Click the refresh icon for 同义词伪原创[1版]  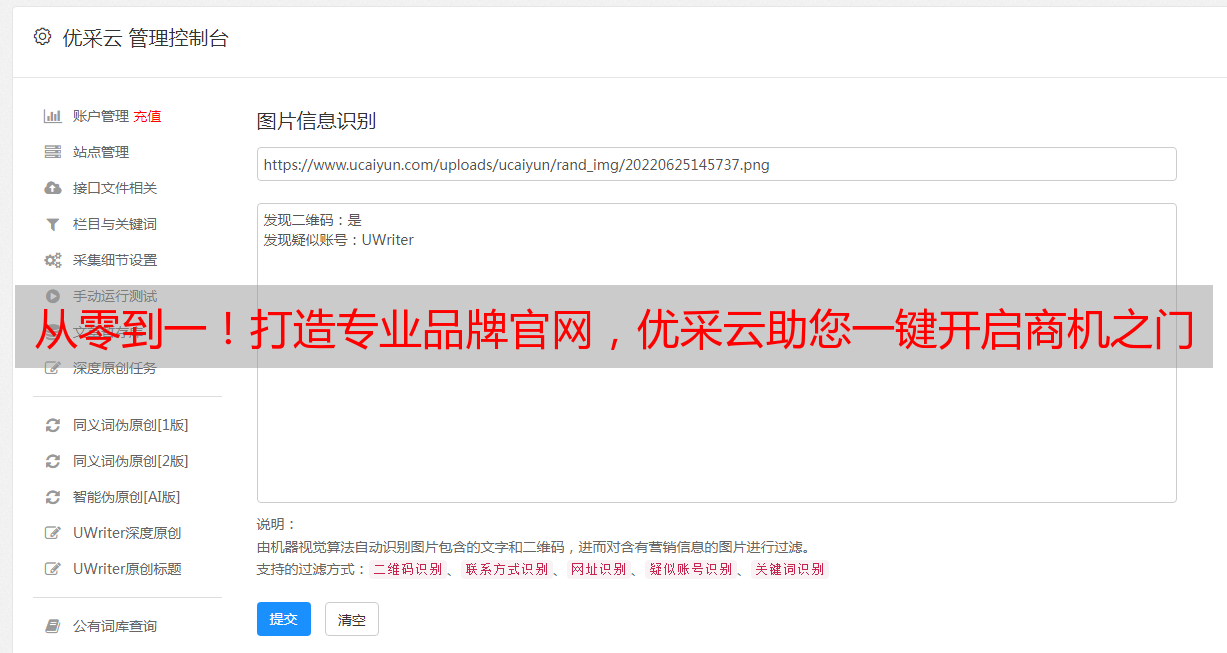[53, 425]
